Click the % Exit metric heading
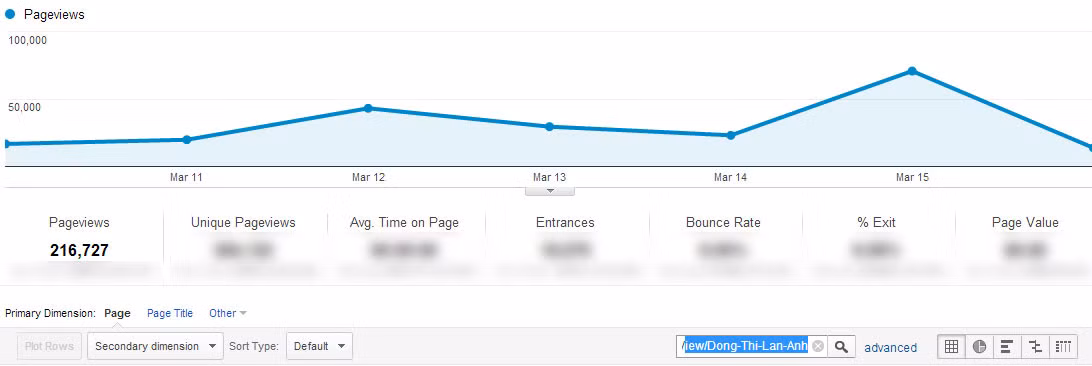Viewport: 1092px width, 366px height. pyautogui.click(x=876, y=223)
